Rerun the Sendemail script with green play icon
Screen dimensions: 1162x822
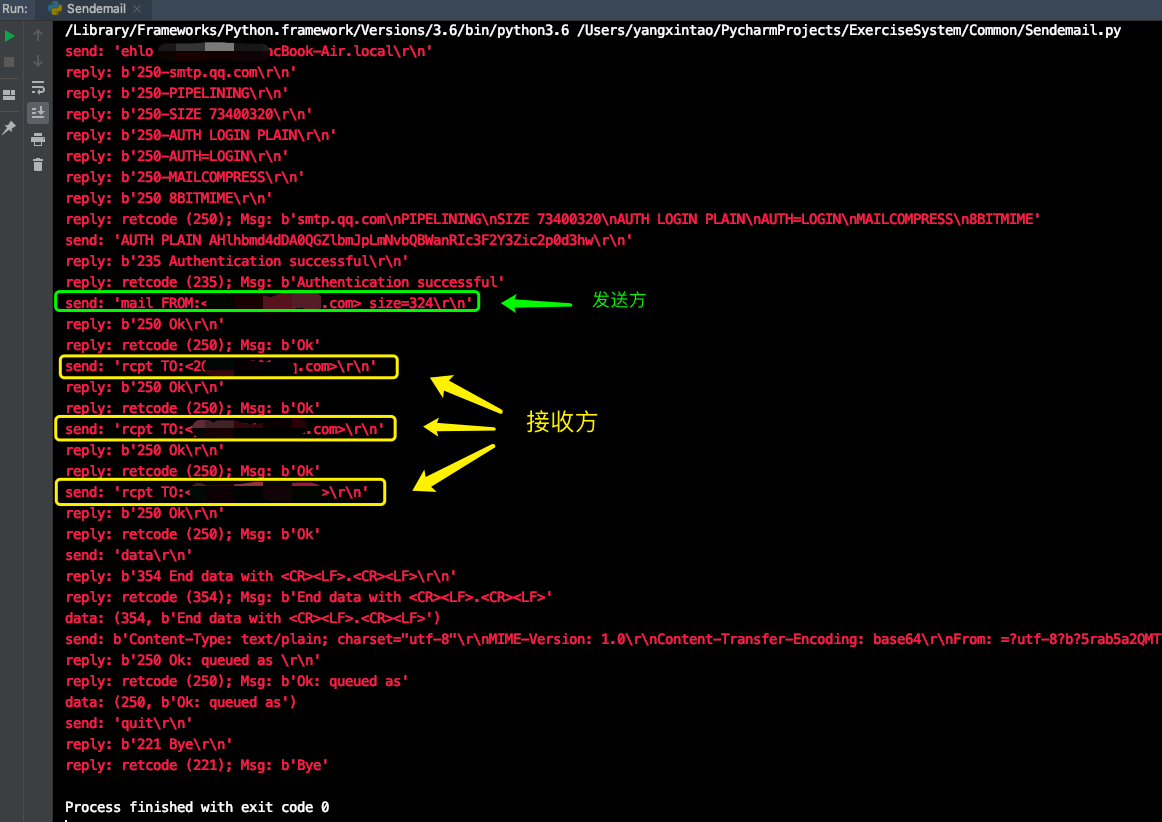(9, 36)
